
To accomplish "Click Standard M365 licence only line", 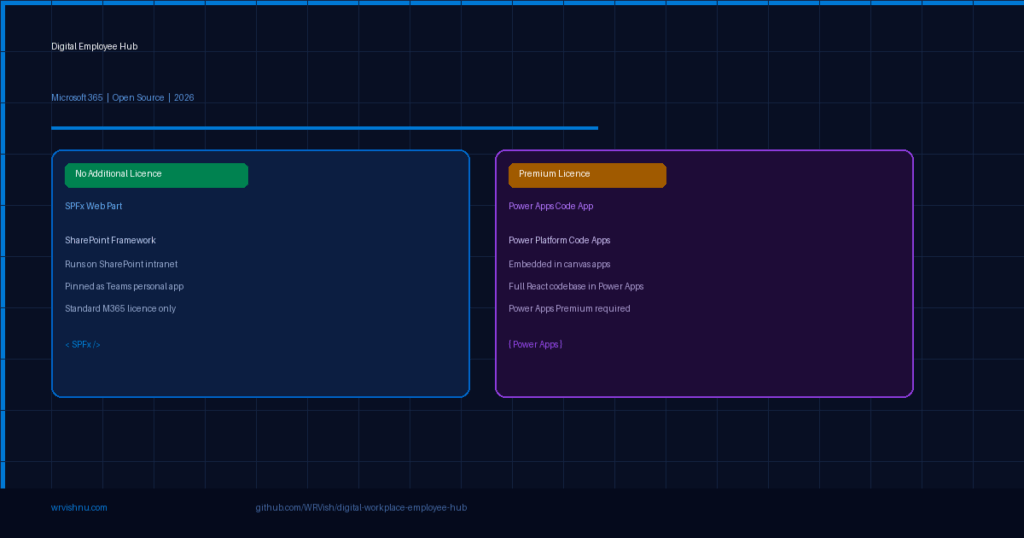I will [120, 308].
